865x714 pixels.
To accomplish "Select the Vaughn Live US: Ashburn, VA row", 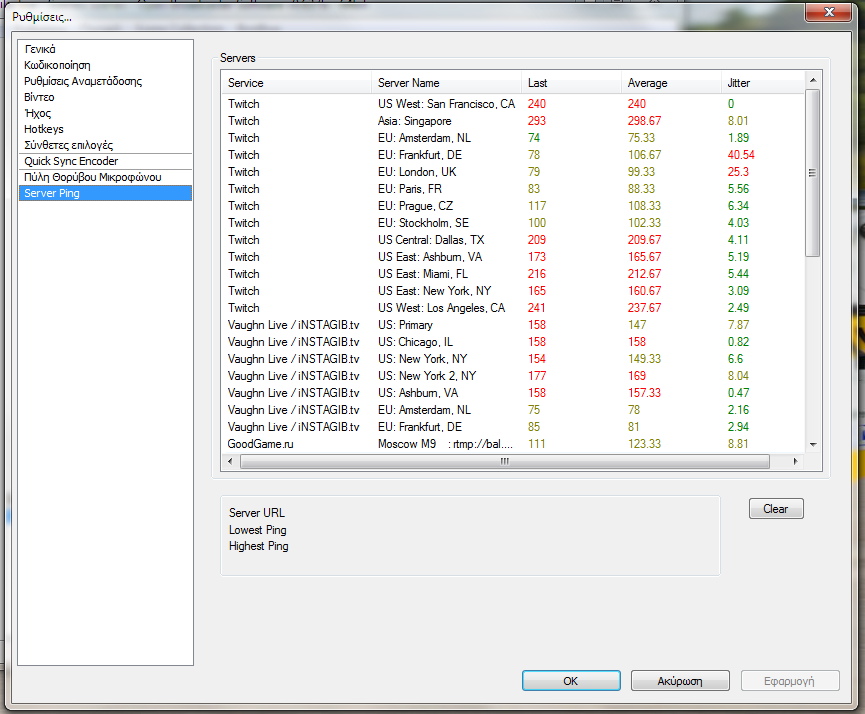I will coord(513,393).
